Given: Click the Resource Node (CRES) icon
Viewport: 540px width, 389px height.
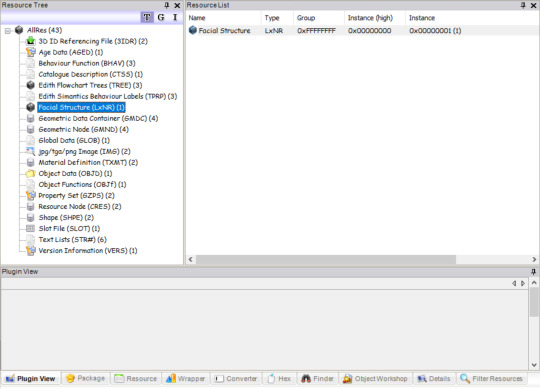Looking at the screenshot, I should [x=31, y=207].
